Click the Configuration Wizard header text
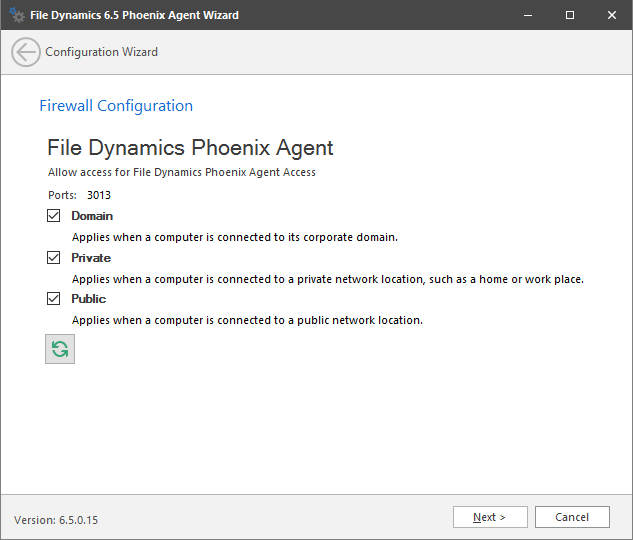This screenshot has height=540, width=633. (101, 52)
